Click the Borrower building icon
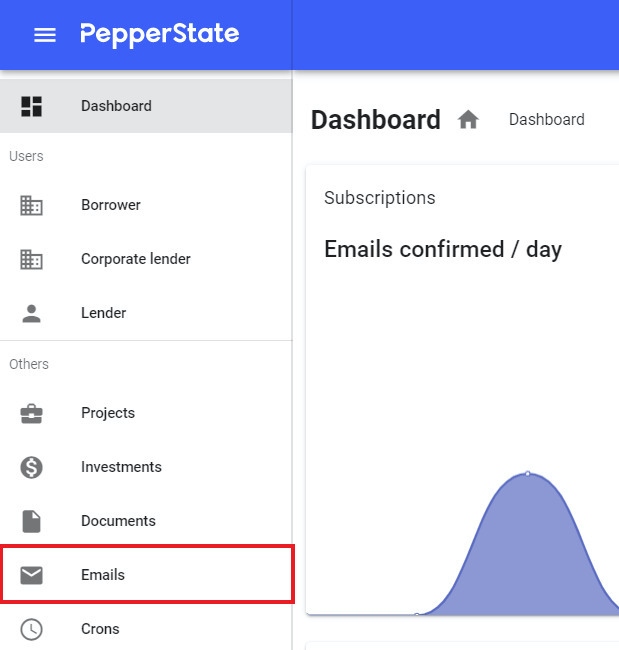The height and width of the screenshot is (650, 619). 32,205
